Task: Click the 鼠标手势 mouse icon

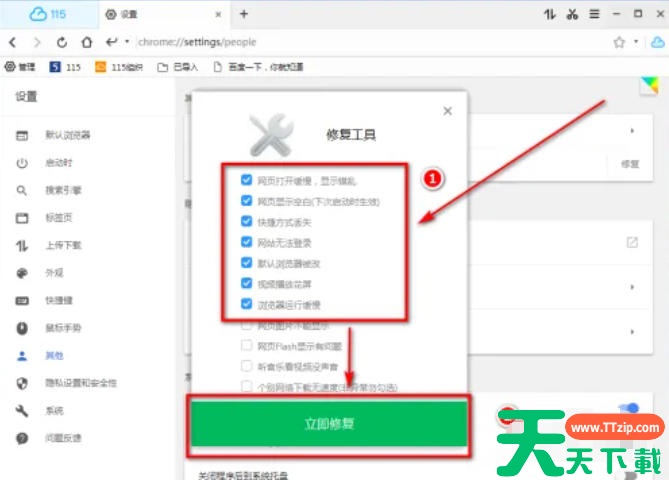Action: tap(22, 328)
